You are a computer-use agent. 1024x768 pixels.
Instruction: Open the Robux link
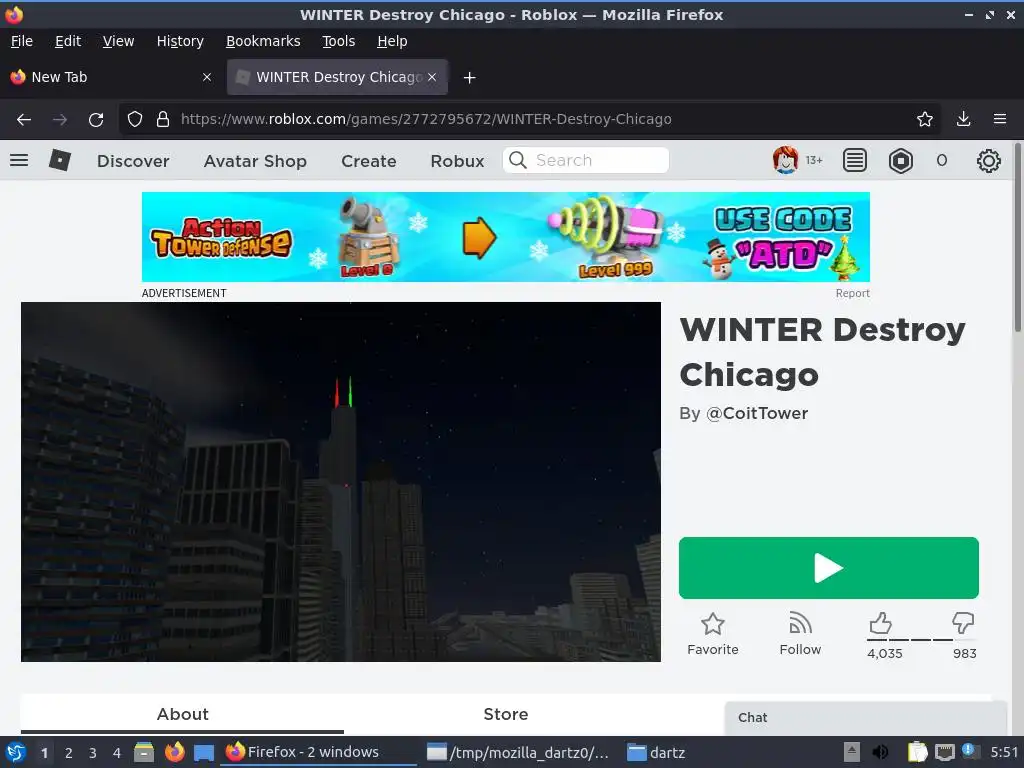[457, 161]
